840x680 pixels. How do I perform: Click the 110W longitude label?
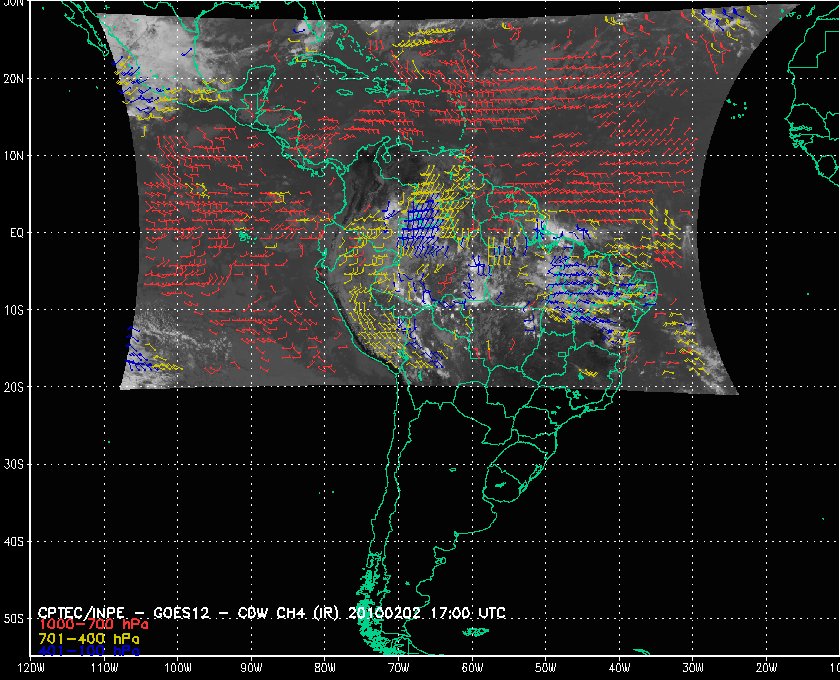pos(104,668)
